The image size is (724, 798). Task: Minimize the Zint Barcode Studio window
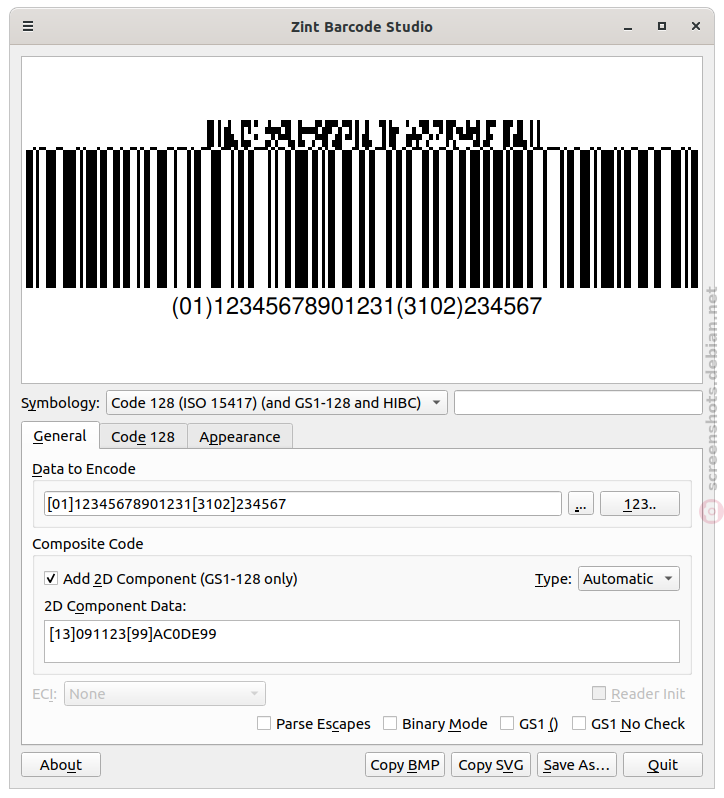(x=628, y=26)
